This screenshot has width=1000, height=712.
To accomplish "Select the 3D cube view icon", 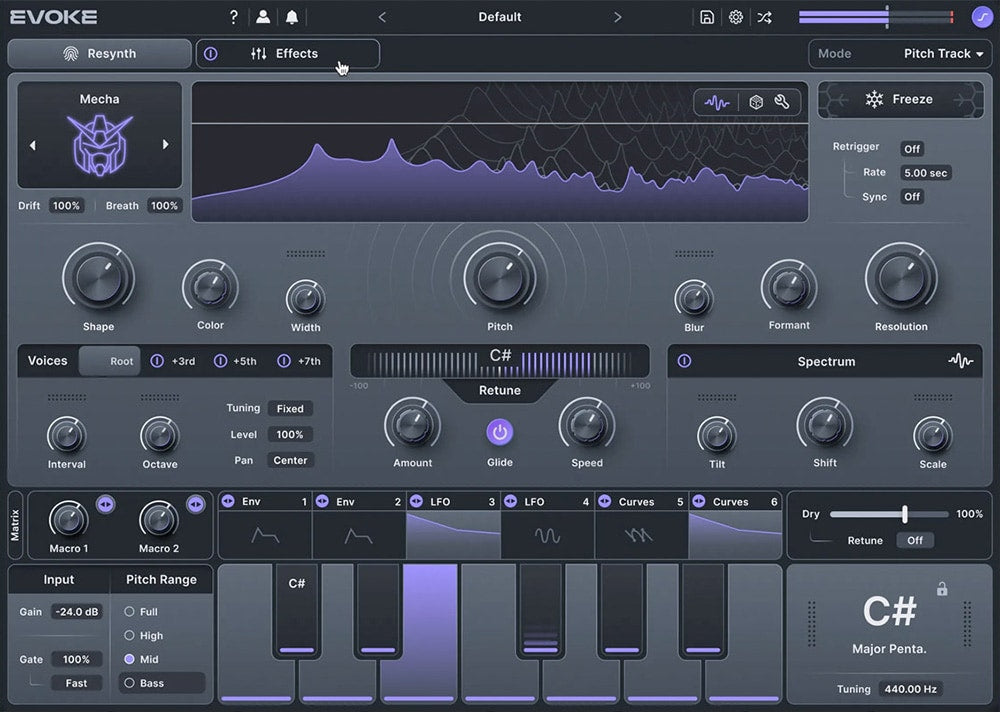I will point(756,102).
